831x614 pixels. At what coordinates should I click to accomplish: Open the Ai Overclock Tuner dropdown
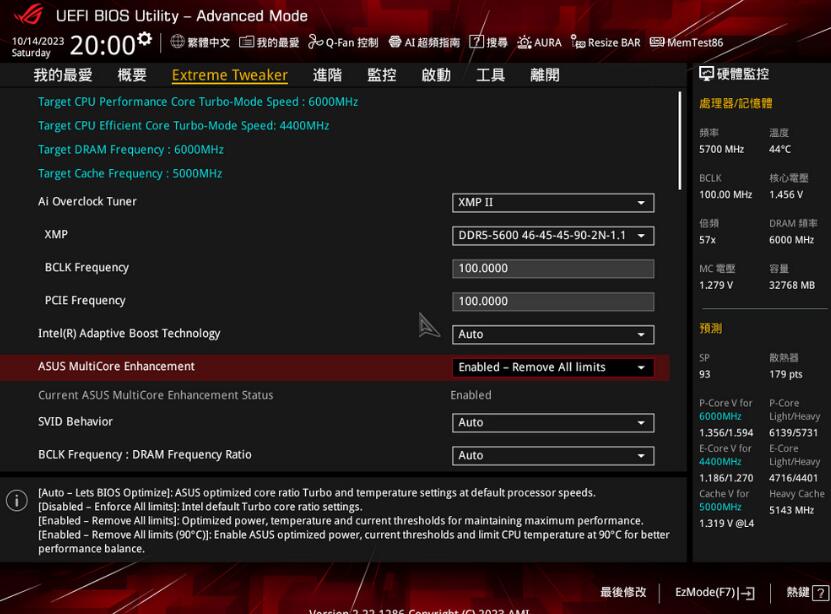pyautogui.click(x=553, y=202)
